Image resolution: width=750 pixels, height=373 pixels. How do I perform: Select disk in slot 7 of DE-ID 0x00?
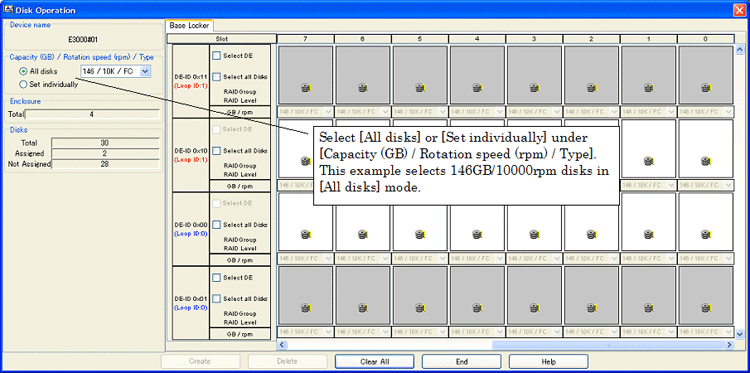pos(305,222)
